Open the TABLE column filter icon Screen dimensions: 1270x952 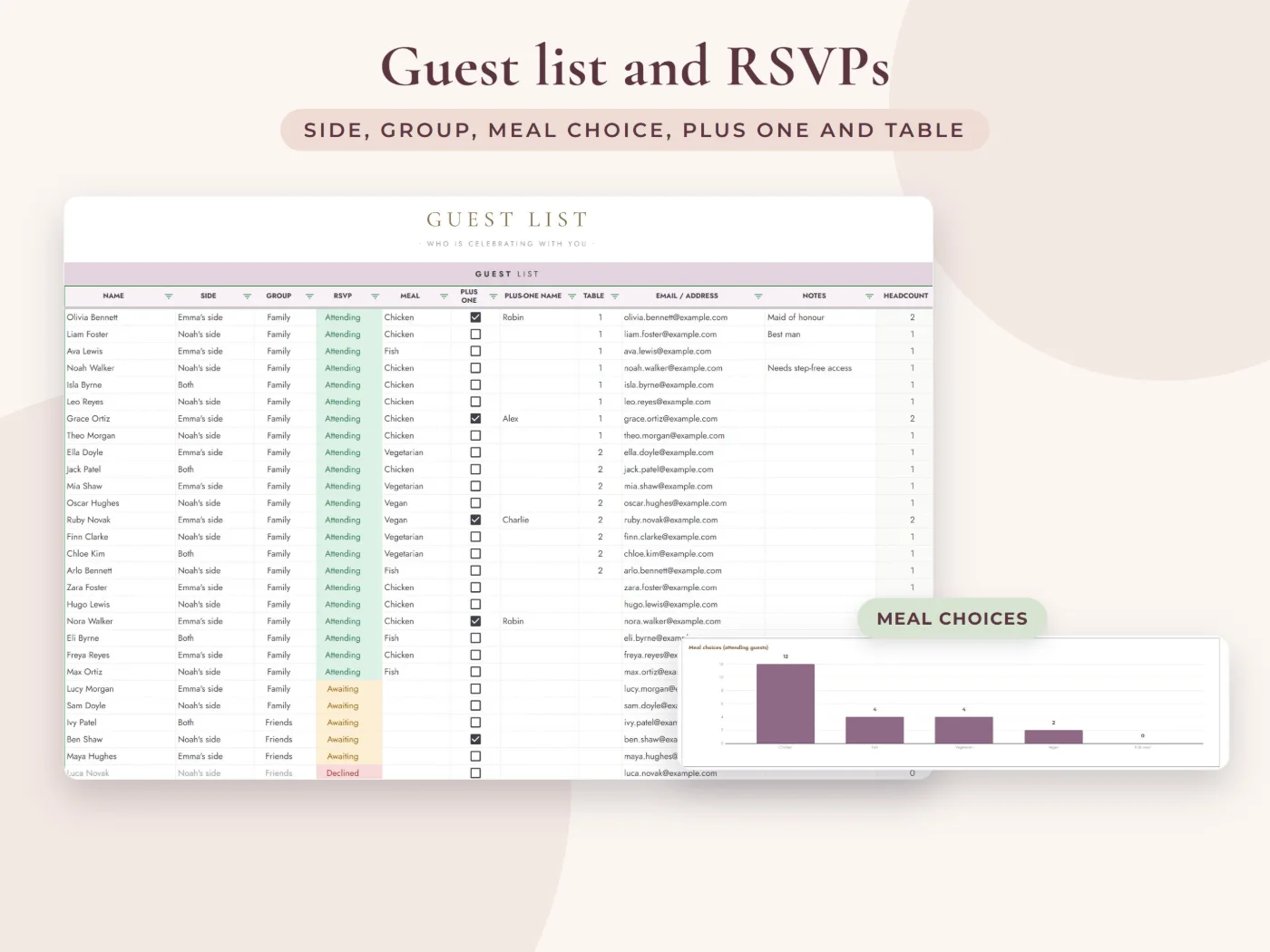[x=614, y=296]
